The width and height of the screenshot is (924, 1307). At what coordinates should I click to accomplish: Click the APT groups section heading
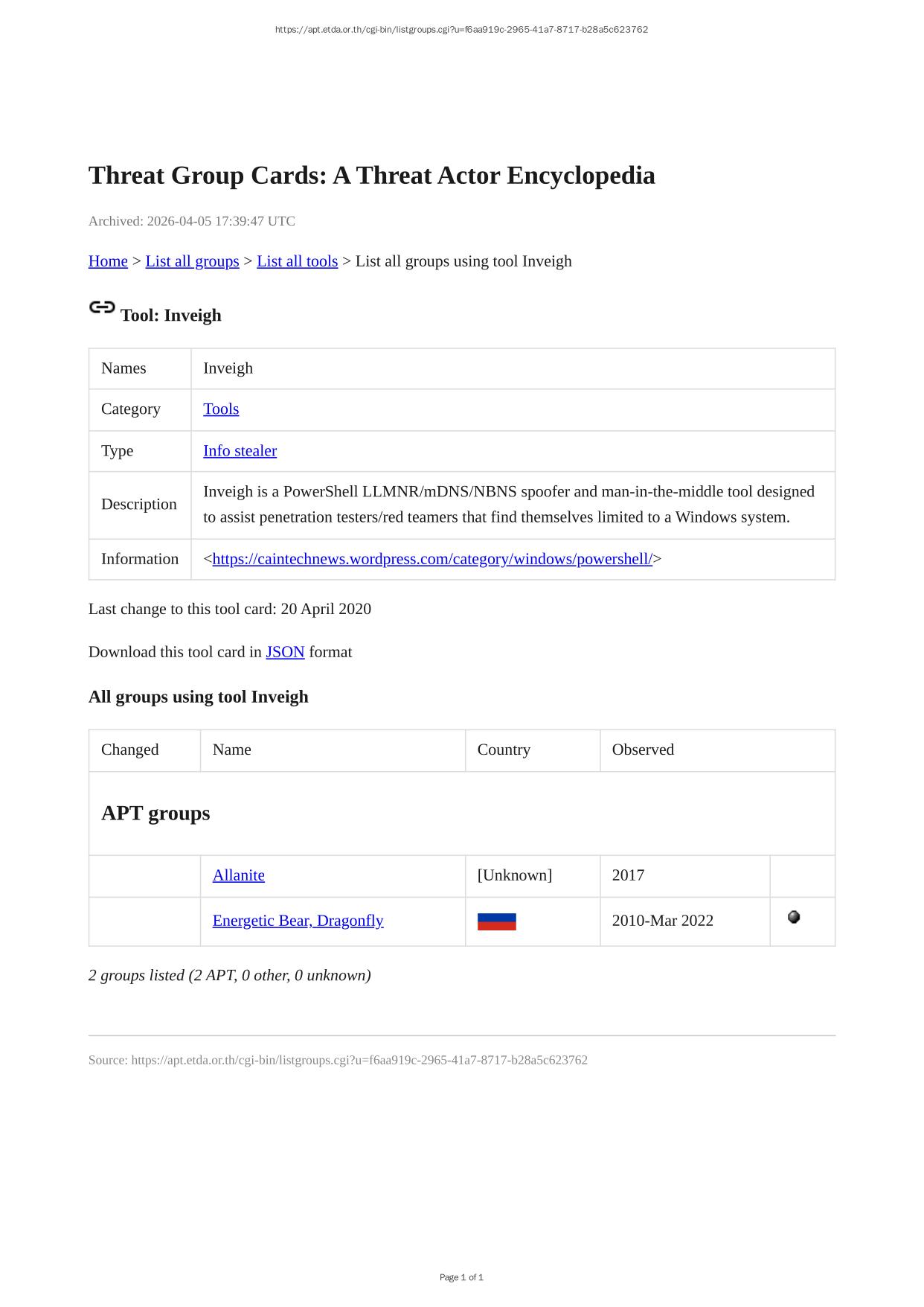click(155, 813)
